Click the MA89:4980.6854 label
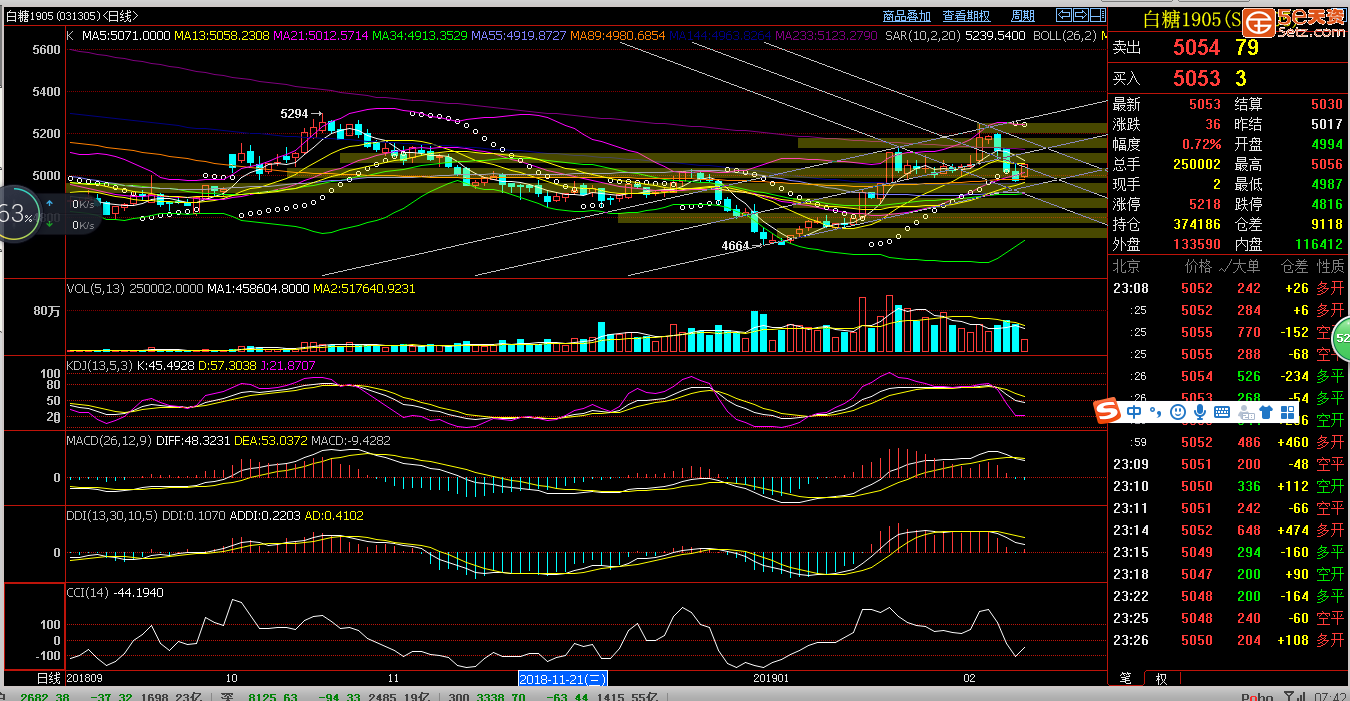 click(618, 35)
